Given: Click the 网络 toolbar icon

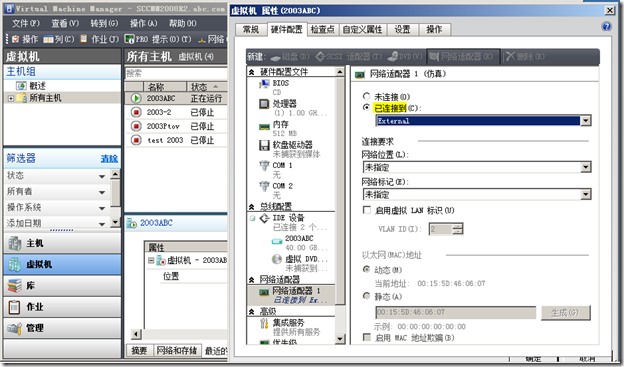Looking at the screenshot, I should pos(202,39).
